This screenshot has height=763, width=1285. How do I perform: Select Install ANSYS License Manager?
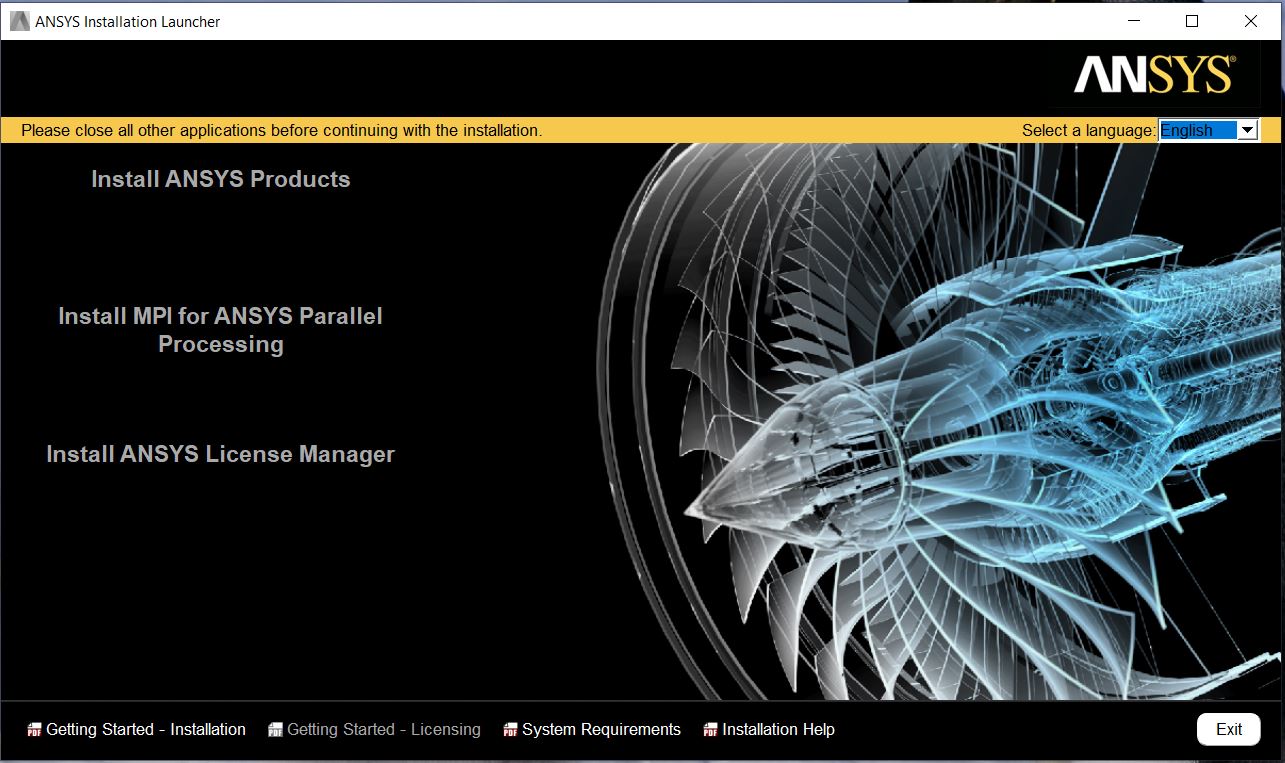pyautogui.click(x=220, y=453)
